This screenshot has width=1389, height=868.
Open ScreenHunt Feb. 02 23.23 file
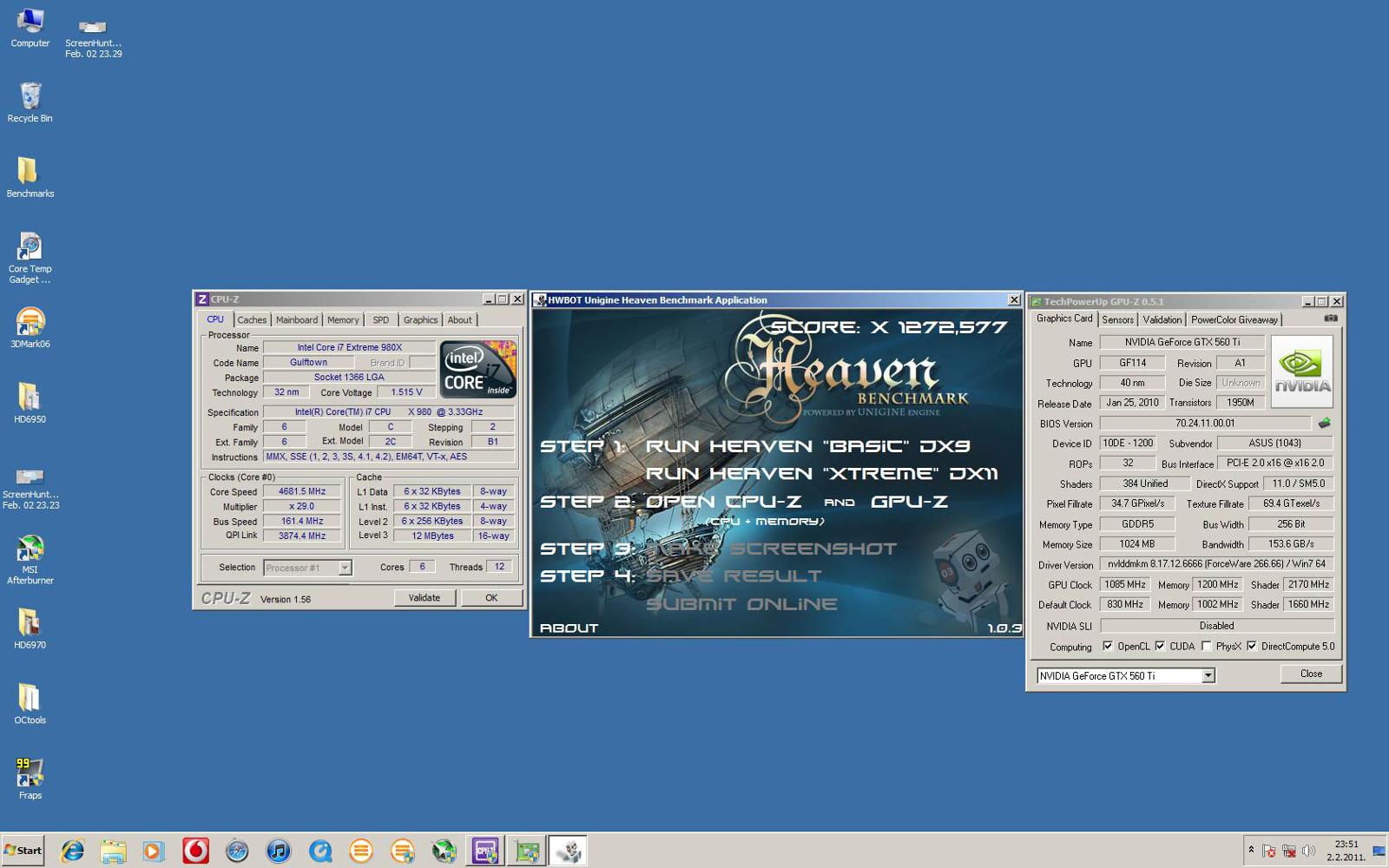pyautogui.click(x=30, y=488)
